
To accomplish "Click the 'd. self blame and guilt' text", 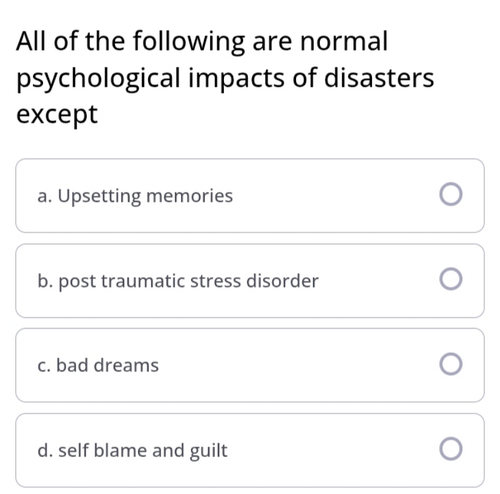I will point(132,451).
